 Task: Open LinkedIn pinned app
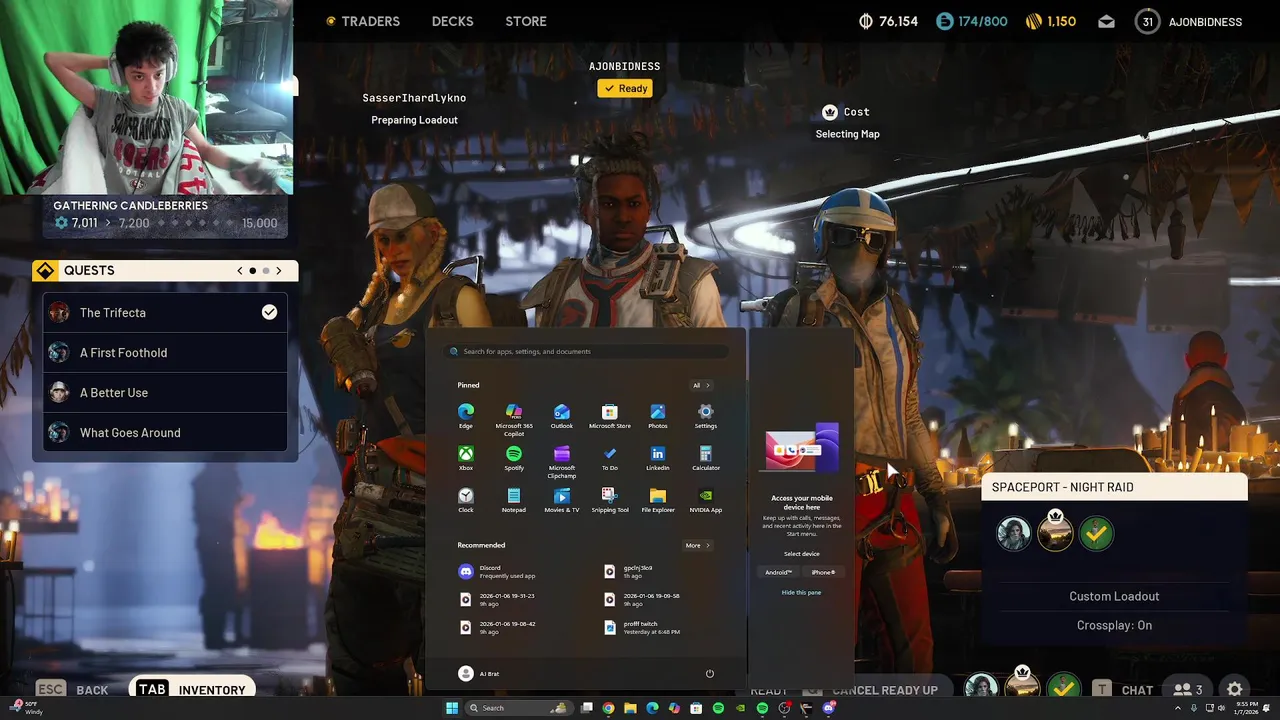[658, 458]
